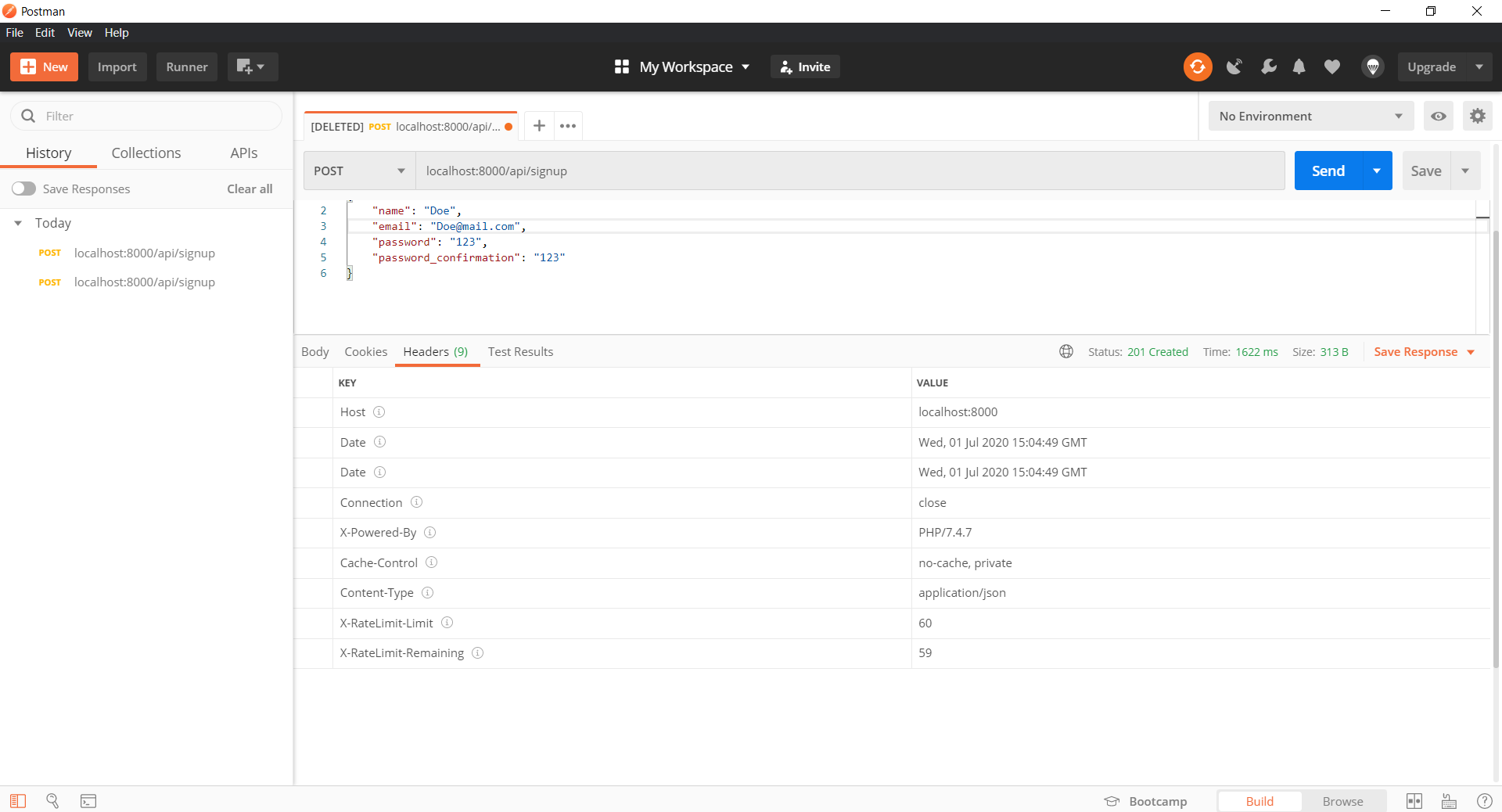Open the console with the terminal icon
The image size is (1502, 812).
click(x=88, y=800)
